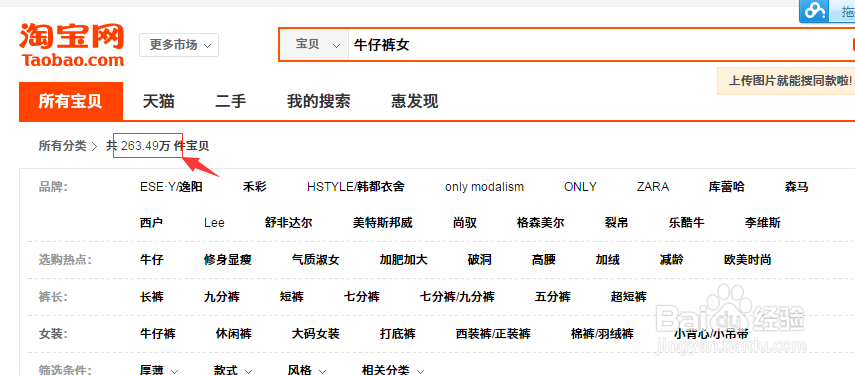Filter by brand 李维斯
The width and height of the screenshot is (855, 375).
(762, 223)
